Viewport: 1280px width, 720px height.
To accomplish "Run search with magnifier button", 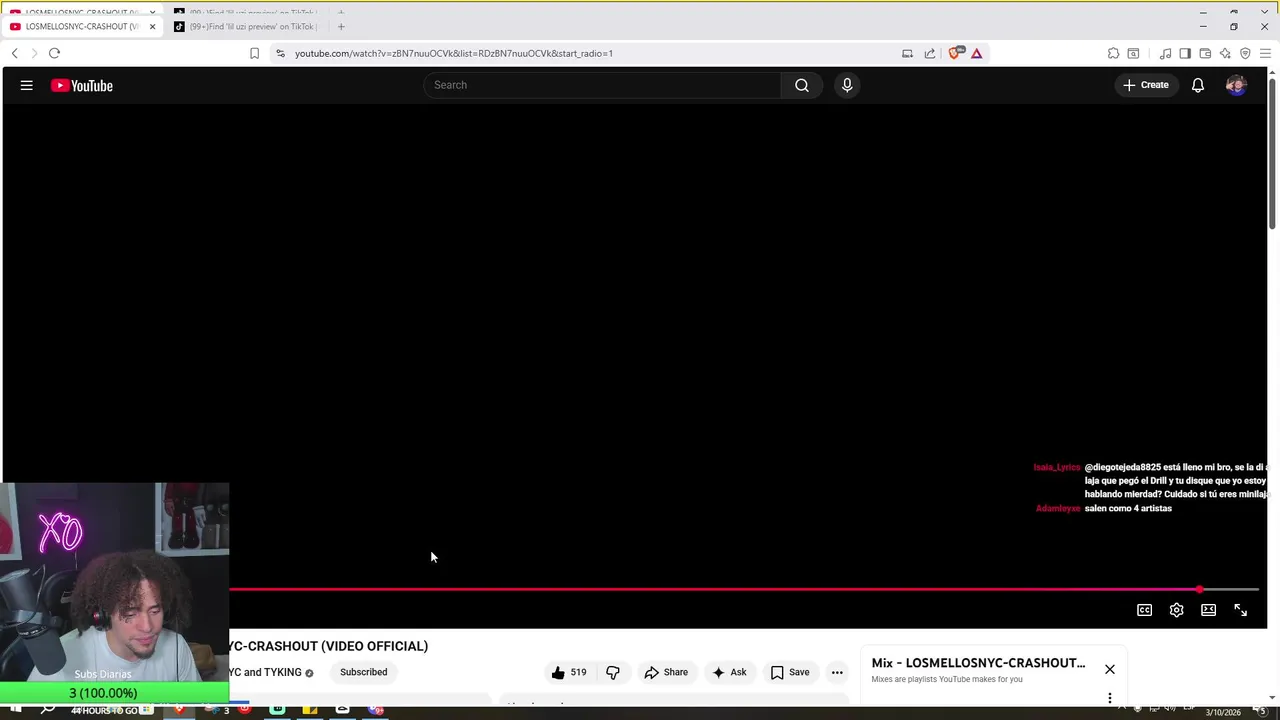I will [x=802, y=85].
